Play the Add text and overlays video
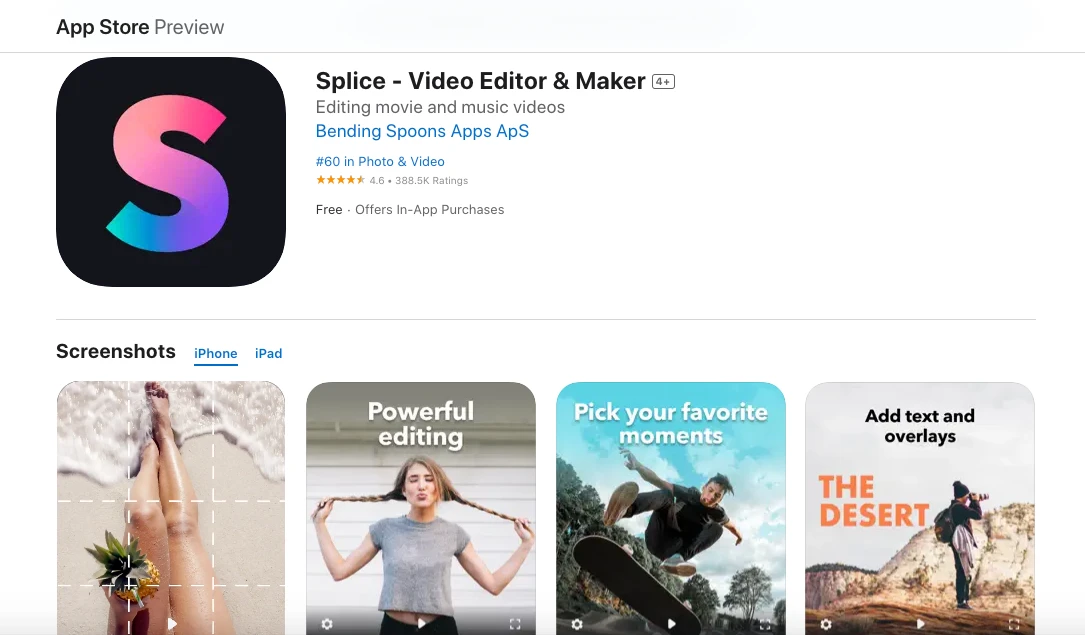 click(x=920, y=624)
